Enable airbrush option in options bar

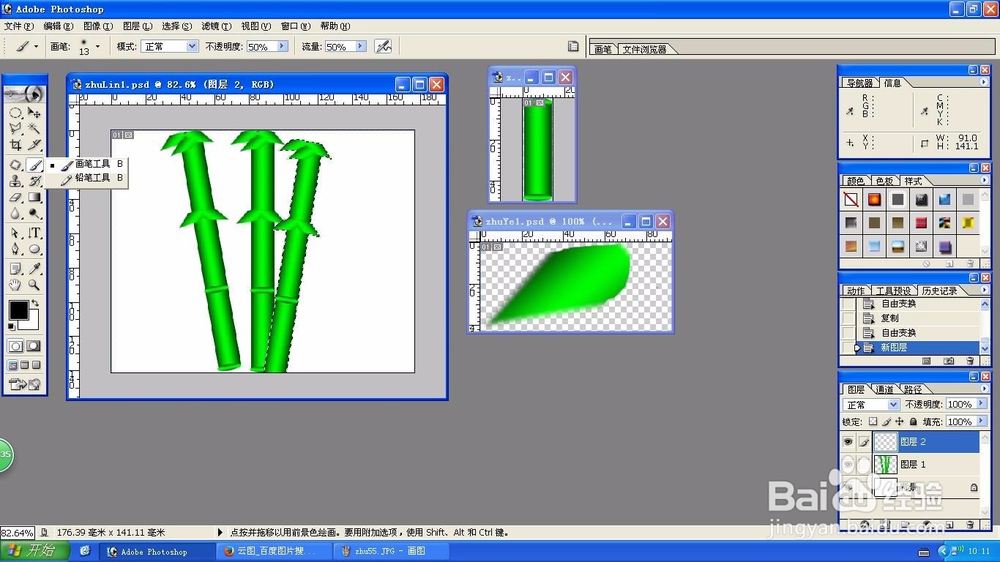coord(383,47)
